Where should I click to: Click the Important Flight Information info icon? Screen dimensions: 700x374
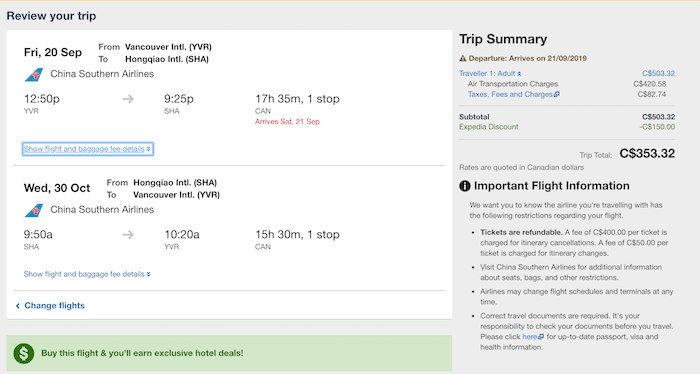click(465, 186)
